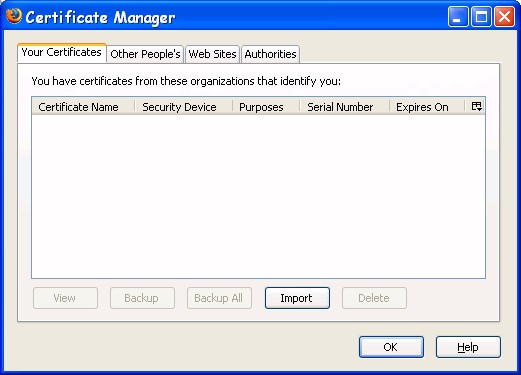Screen dimensions: 521x375
Task: Click the Firefox icon in title bar
Action: click(x=14, y=16)
